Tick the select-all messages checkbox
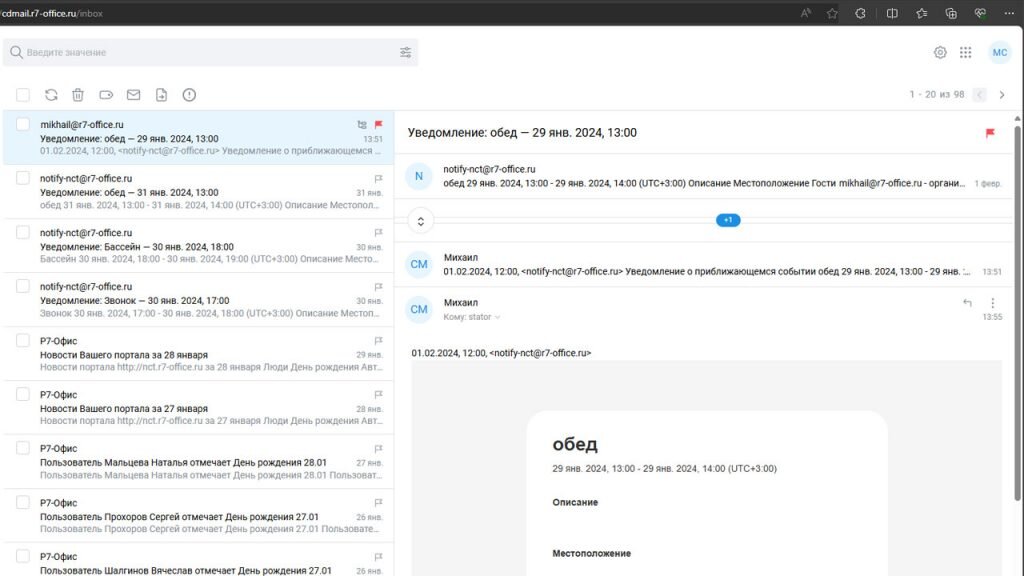Image resolution: width=1024 pixels, height=576 pixels. (23, 95)
